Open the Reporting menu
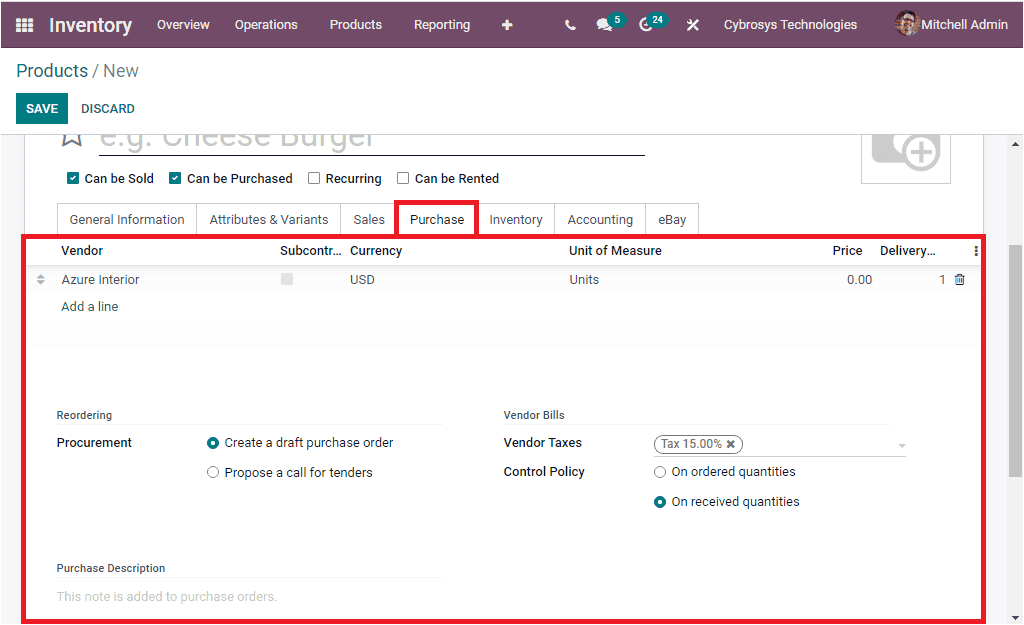The image size is (1024, 625). 441,25
